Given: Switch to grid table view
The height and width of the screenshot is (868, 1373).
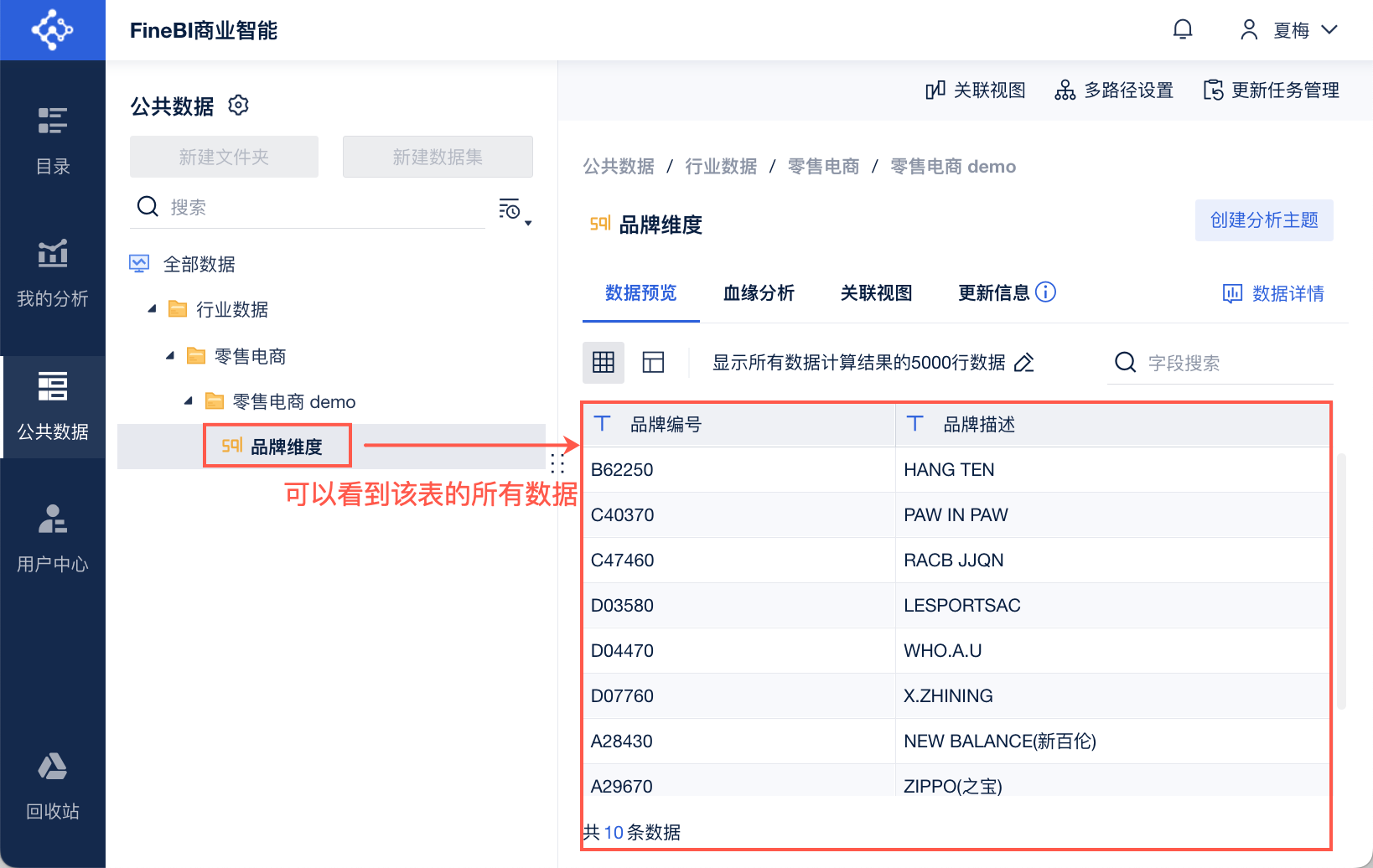Looking at the screenshot, I should click(604, 362).
